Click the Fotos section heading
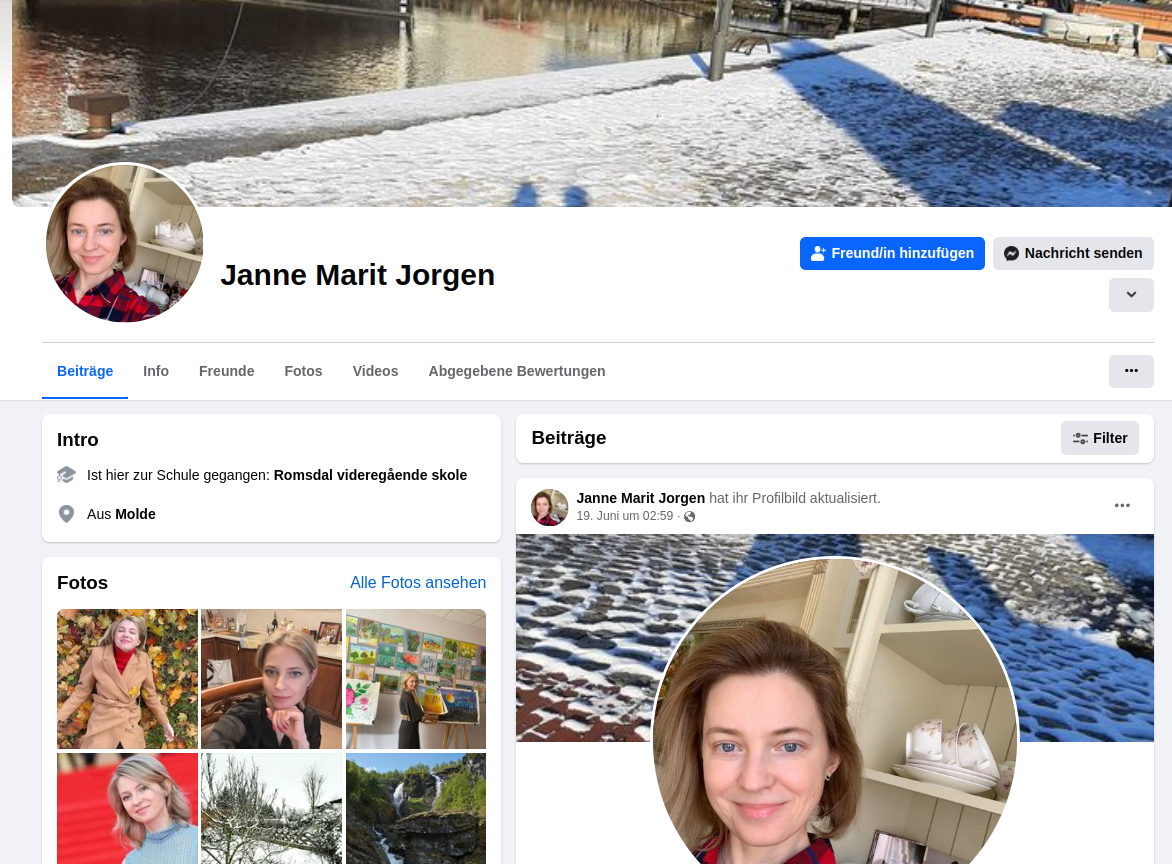Image resolution: width=1172 pixels, height=864 pixels. (x=82, y=583)
